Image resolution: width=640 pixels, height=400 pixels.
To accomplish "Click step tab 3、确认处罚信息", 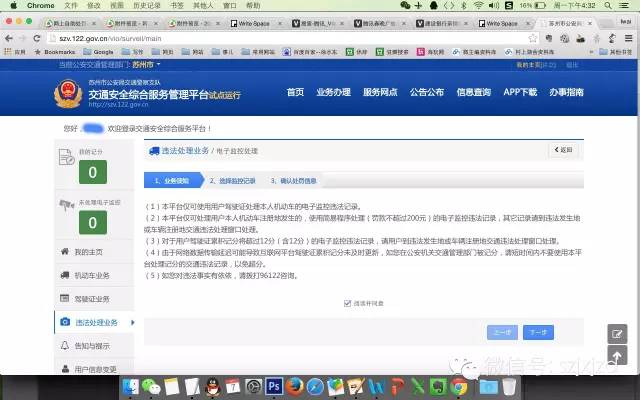I will click(293, 180).
